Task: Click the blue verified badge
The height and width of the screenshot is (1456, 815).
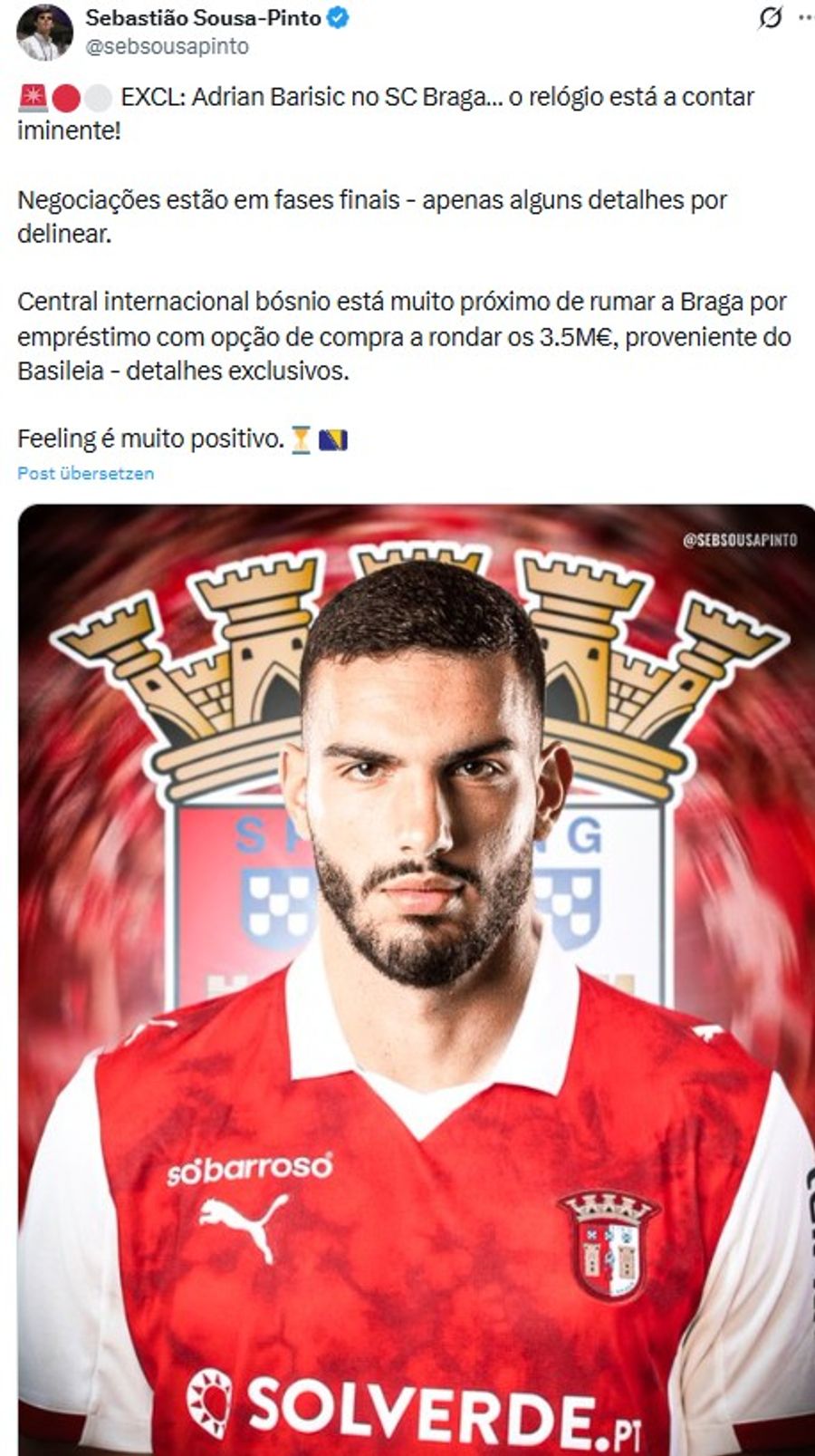Action: click(x=338, y=18)
